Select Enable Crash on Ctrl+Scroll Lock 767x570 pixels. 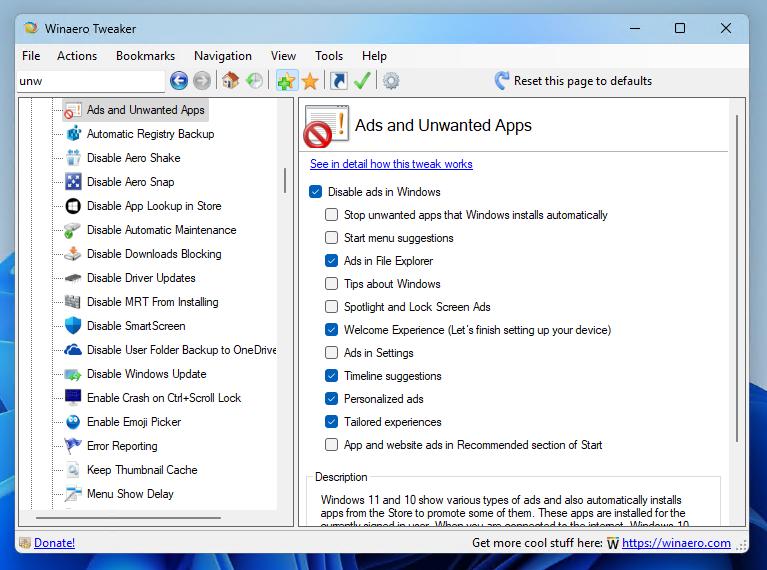[164, 398]
